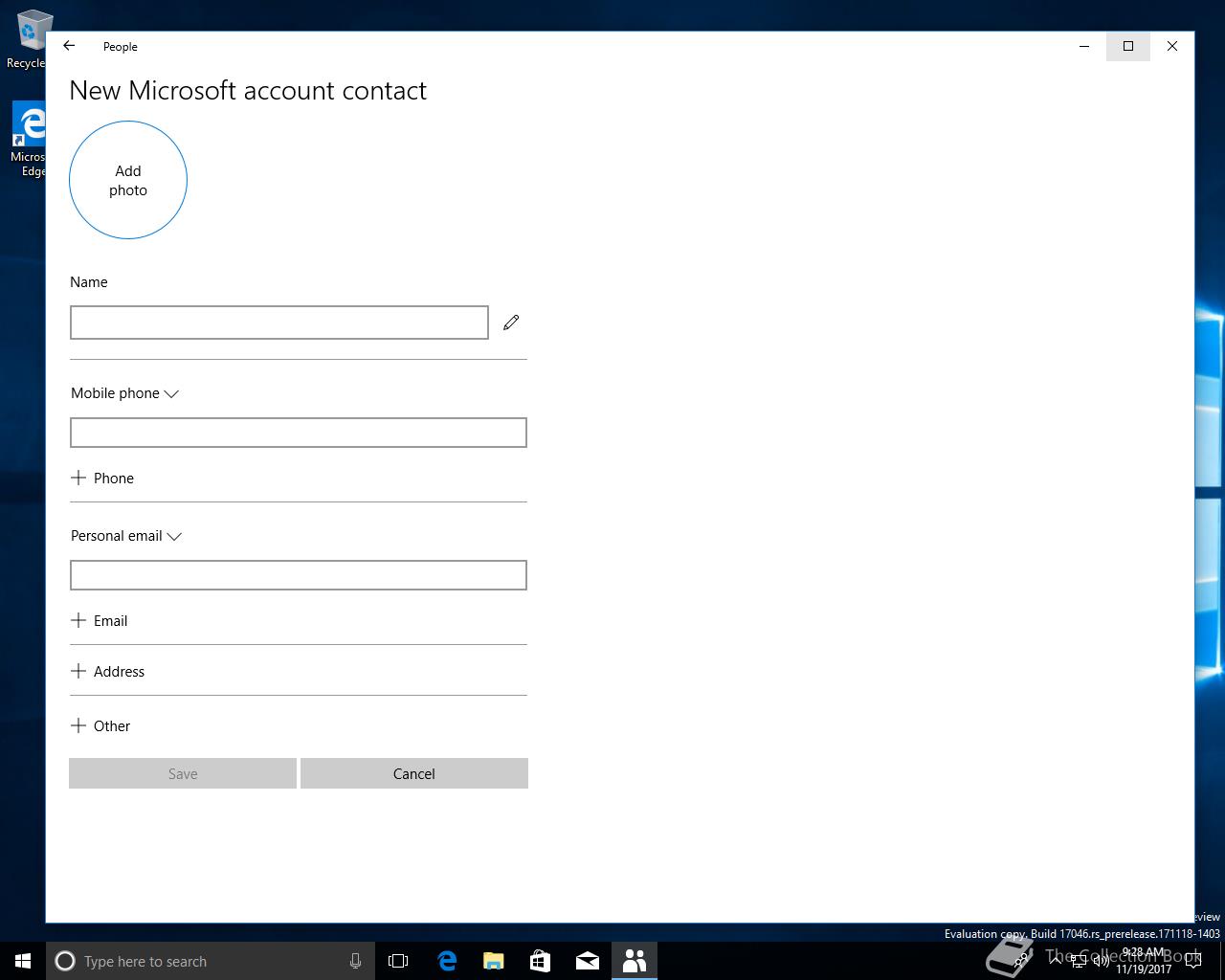Add another Email entry
Image resolution: width=1225 pixels, height=980 pixels.
100,621
